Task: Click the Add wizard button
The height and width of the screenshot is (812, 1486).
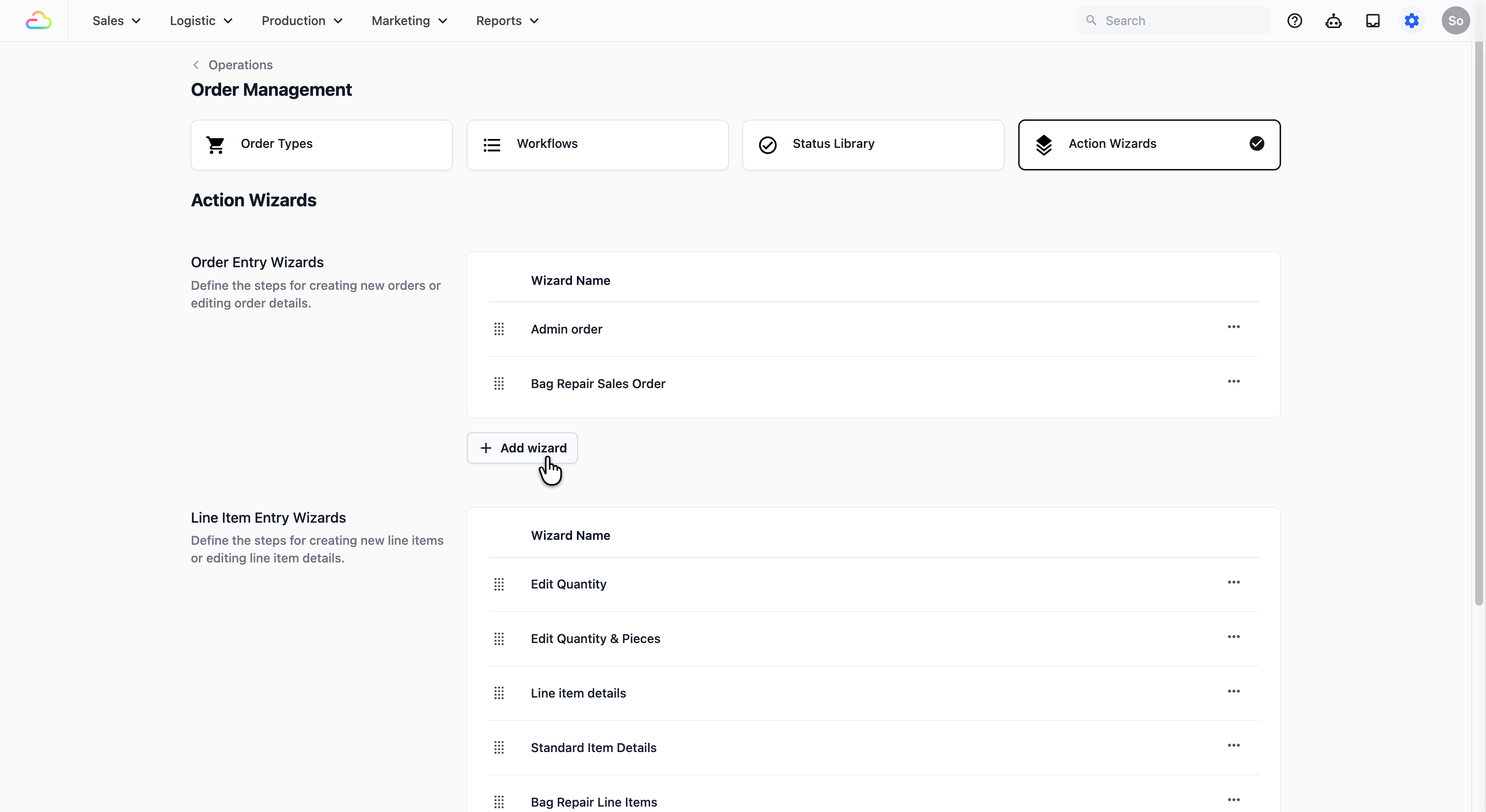Action: point(522,448)
